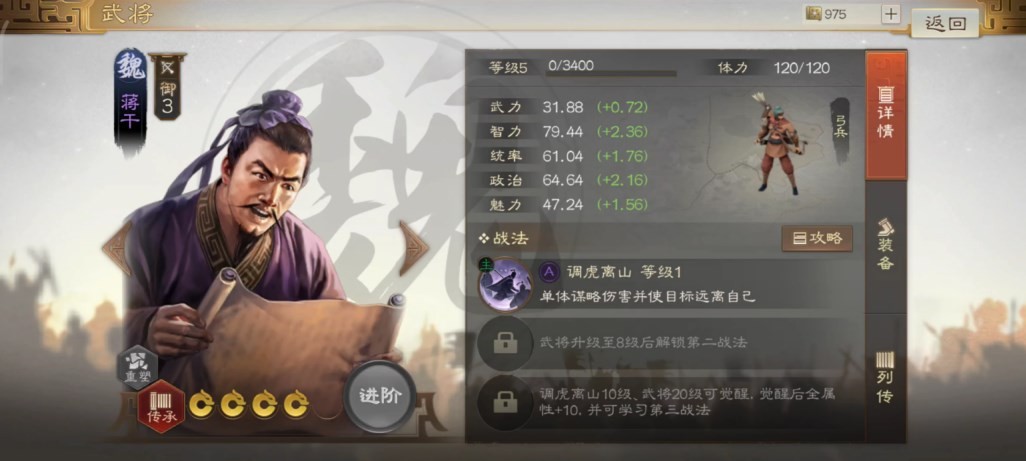Open the 装备 equipment tab
Image resolution: width=1026 pixels, height=461 pixels.
point(885,245)
